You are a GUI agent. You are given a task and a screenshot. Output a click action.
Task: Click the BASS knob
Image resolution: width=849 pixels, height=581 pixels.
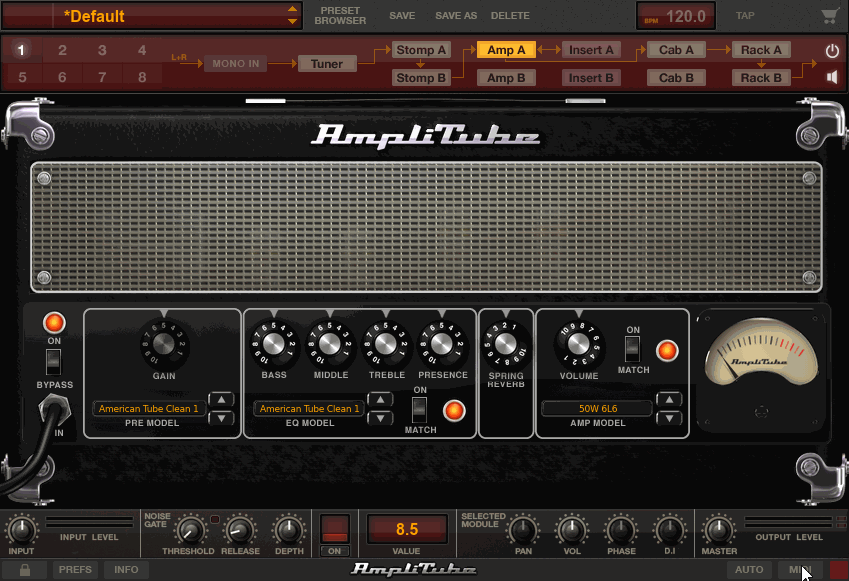[273, 343]
